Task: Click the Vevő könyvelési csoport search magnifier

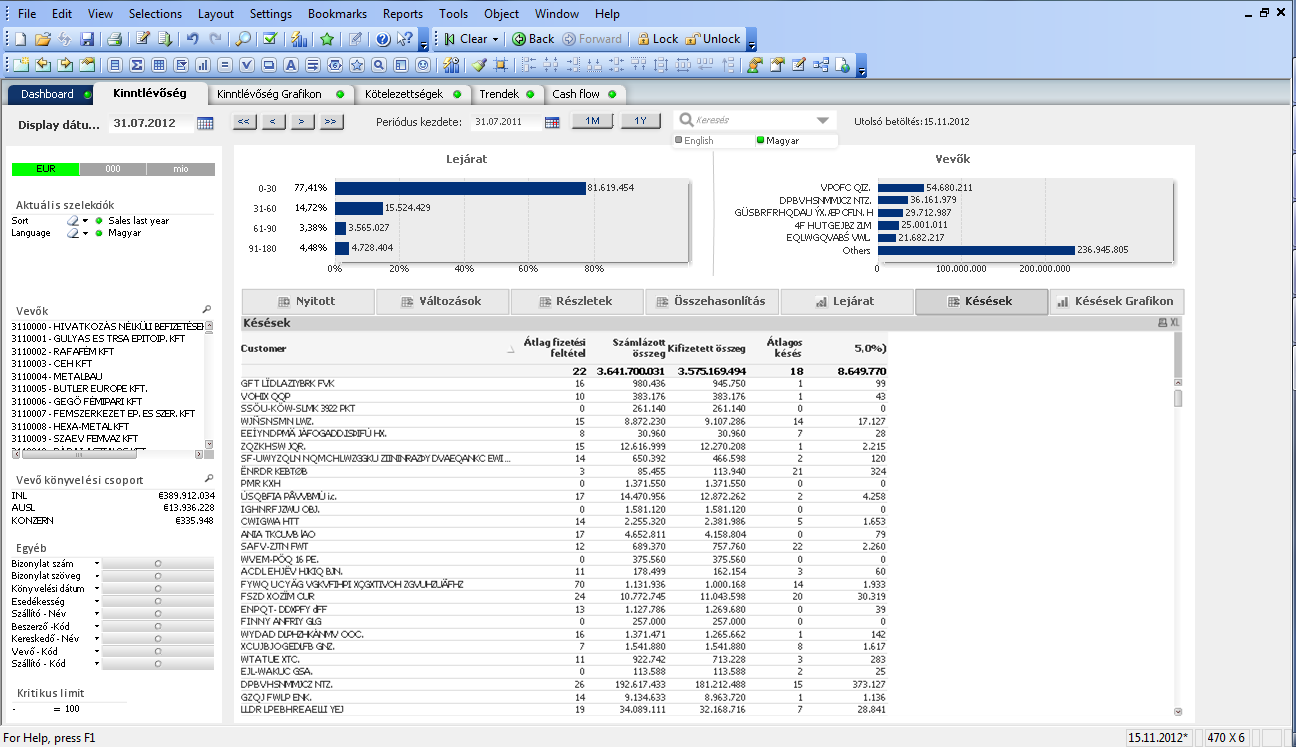Action: pos(207,479)
